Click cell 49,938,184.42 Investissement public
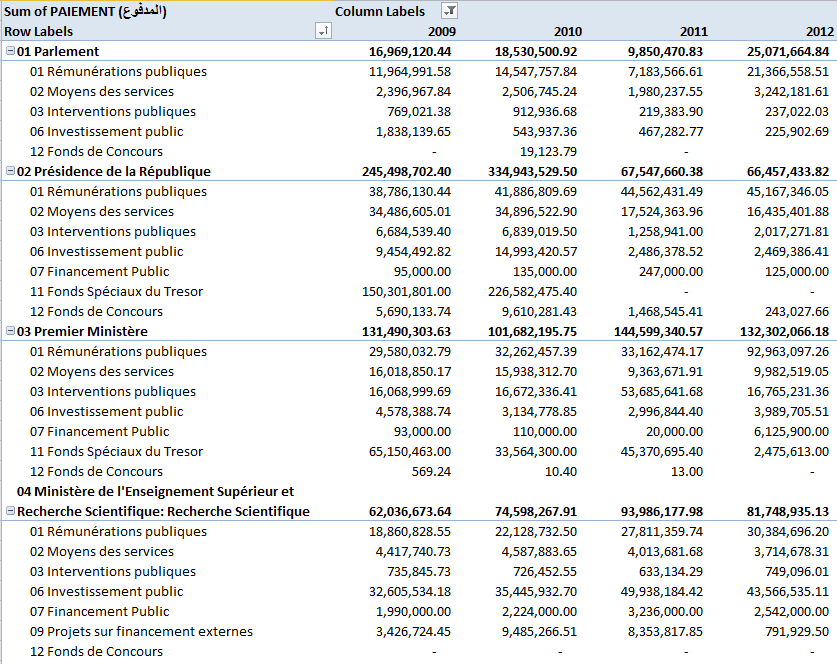Image resolution: width=837 pixels, height=664 pixels. coord(662,592)
